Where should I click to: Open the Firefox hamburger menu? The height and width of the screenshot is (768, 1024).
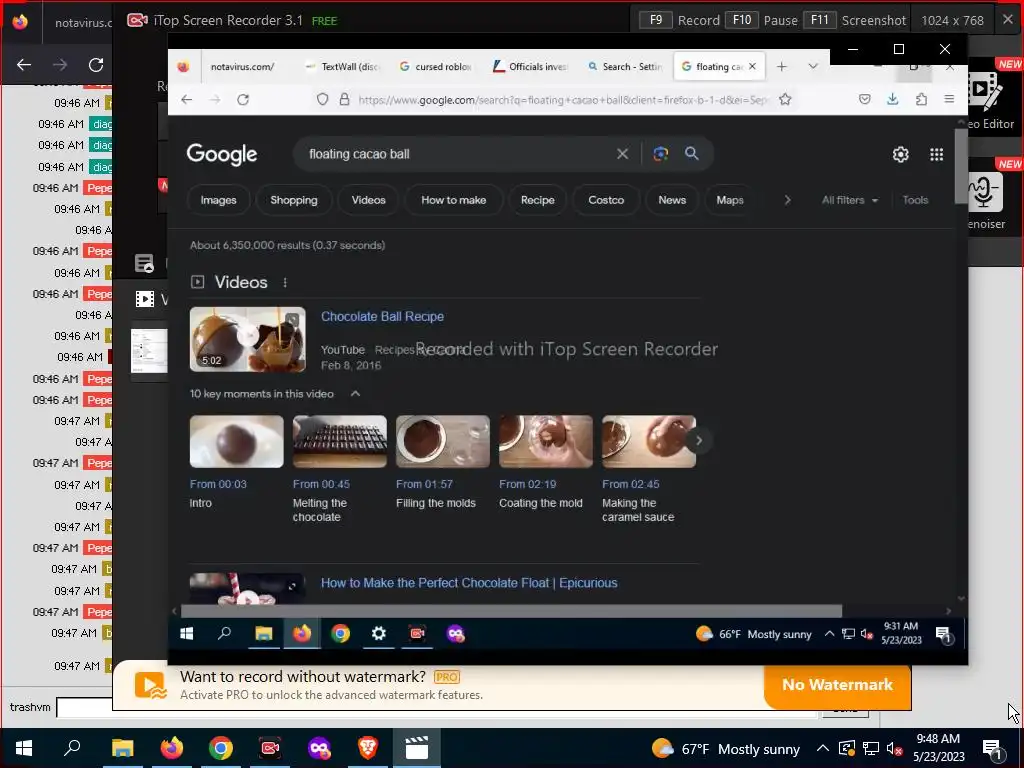tap(950, 99)
